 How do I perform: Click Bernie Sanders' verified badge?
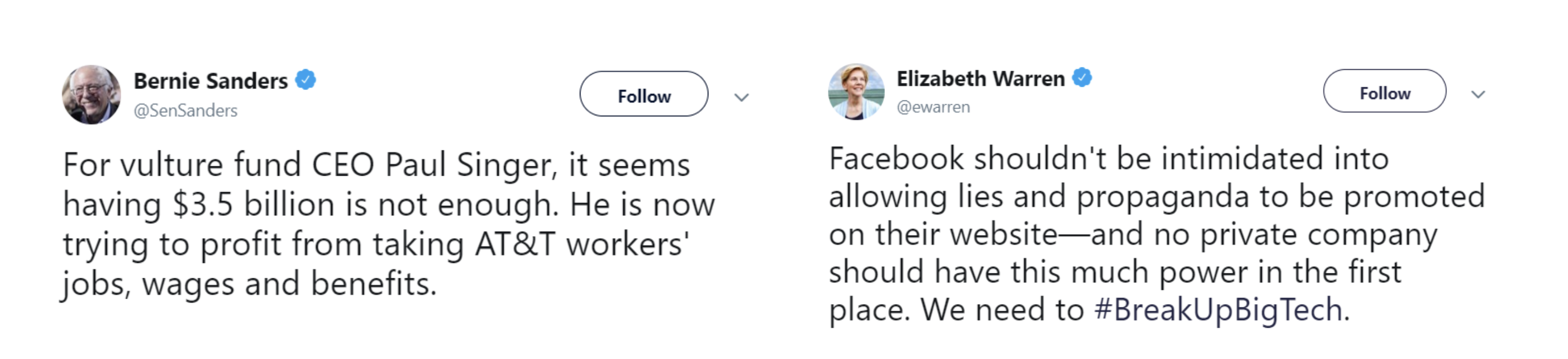pyautogui.click(x=306, y=80)
